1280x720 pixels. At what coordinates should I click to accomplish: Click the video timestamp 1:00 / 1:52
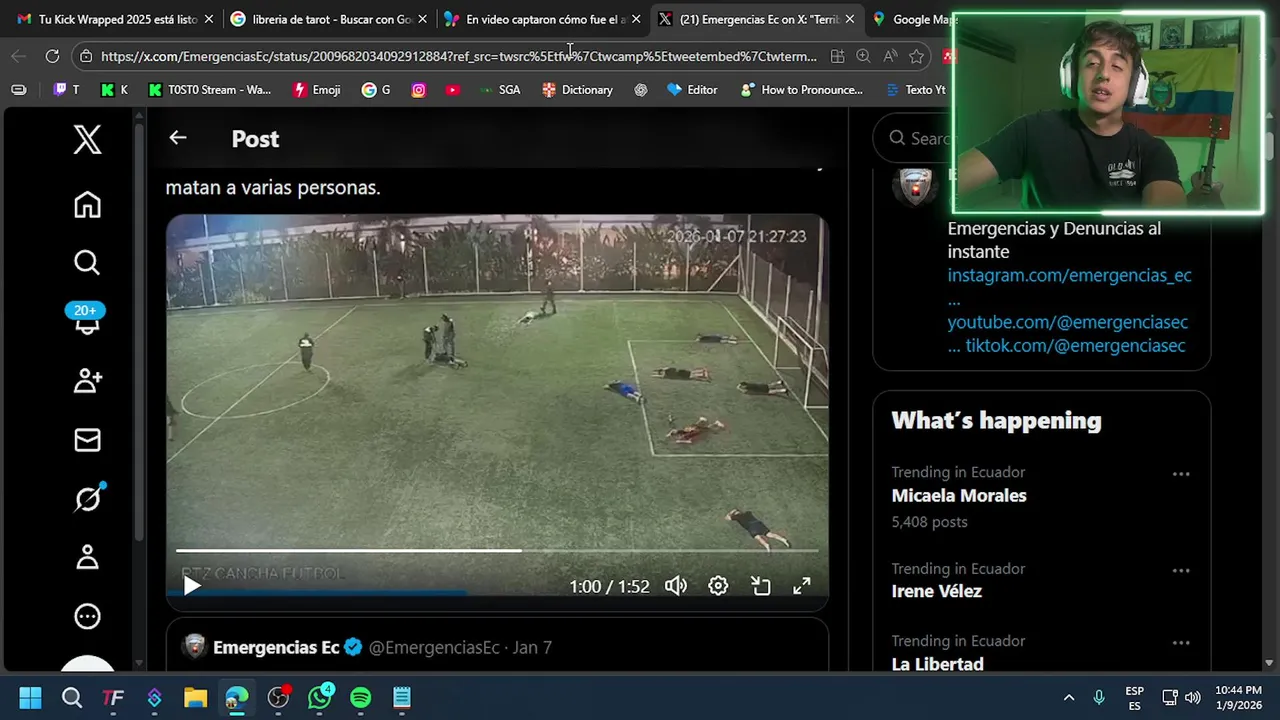(609, 587)
